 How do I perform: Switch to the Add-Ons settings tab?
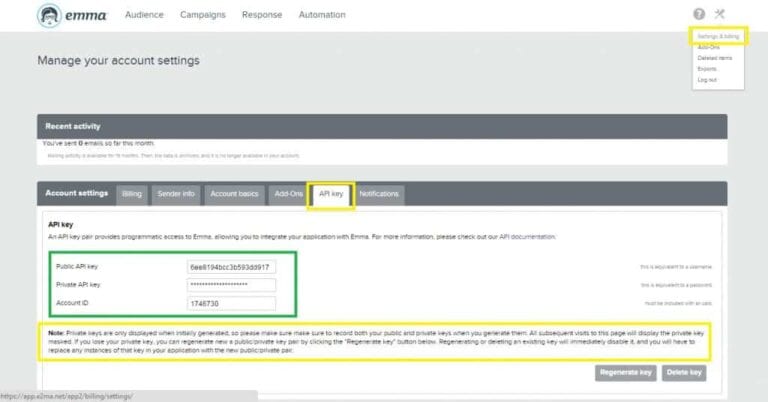[x=288, y=194]
